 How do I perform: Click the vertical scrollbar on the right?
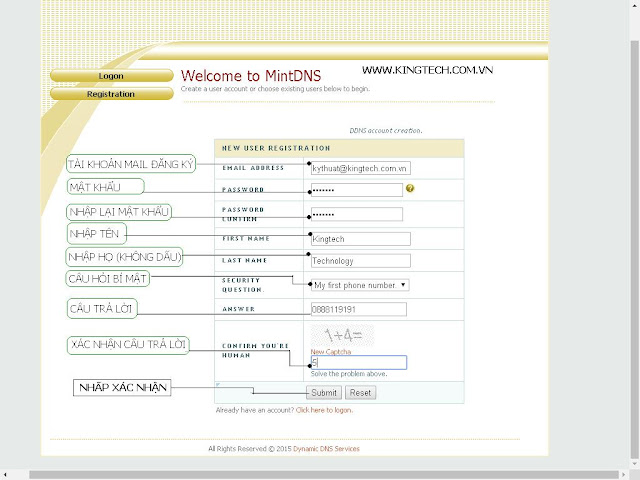pyautogui.click(x=634, y=249)
